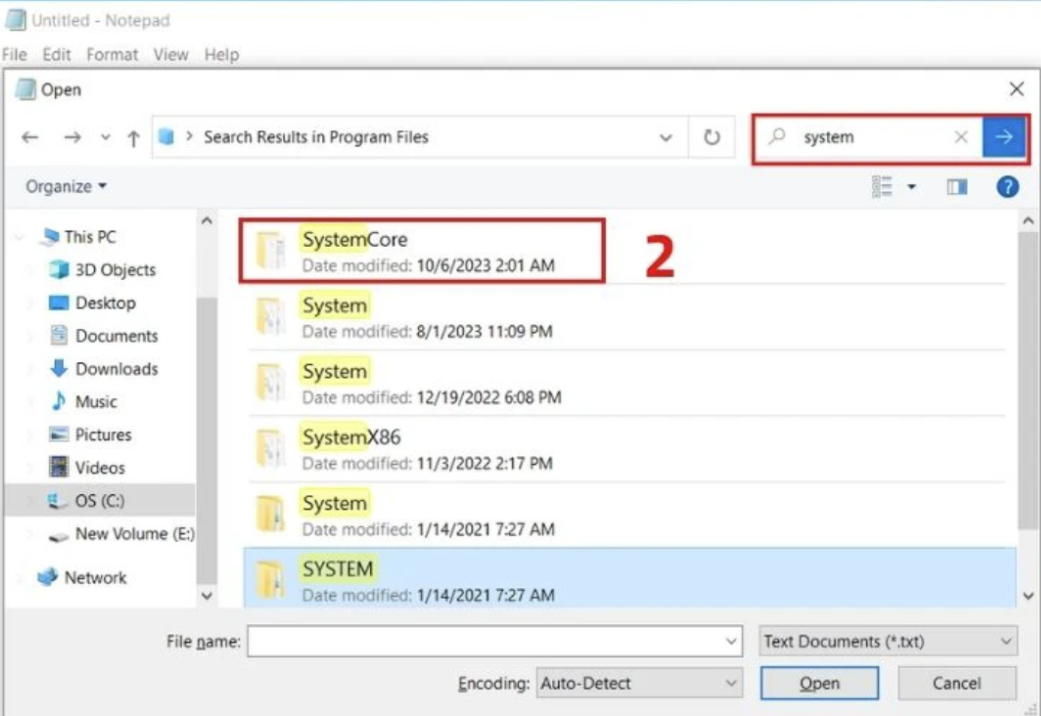Open the View menu in Notepad
1041x716 pixels.
tap(170, 55)
